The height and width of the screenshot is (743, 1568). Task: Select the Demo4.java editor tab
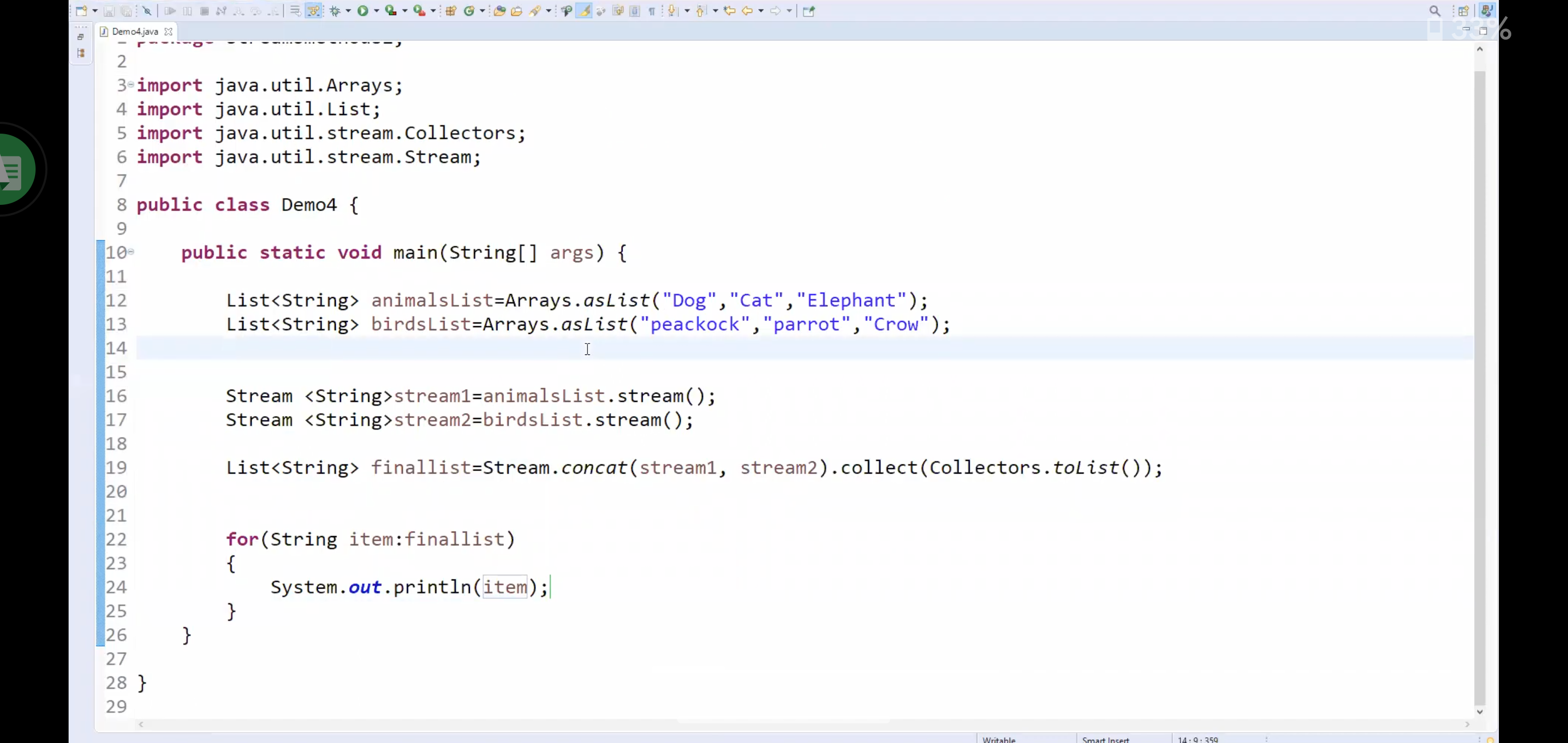click(x=135, y=31)
